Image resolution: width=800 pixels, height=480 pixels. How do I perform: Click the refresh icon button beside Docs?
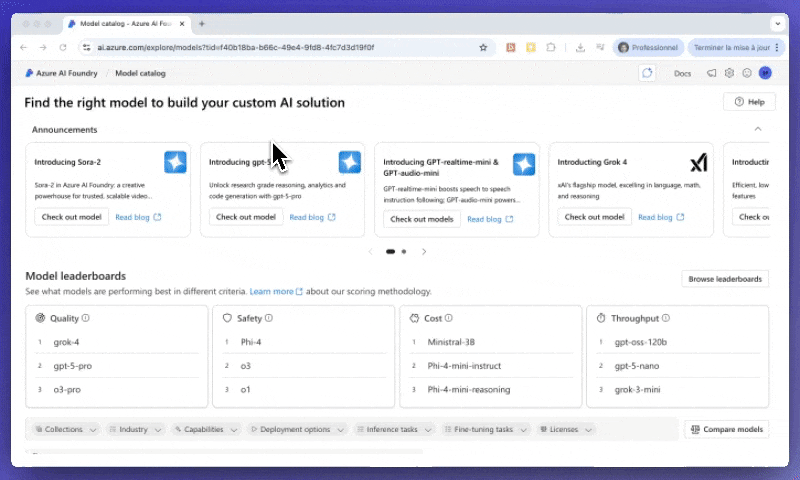coord(647,73)
